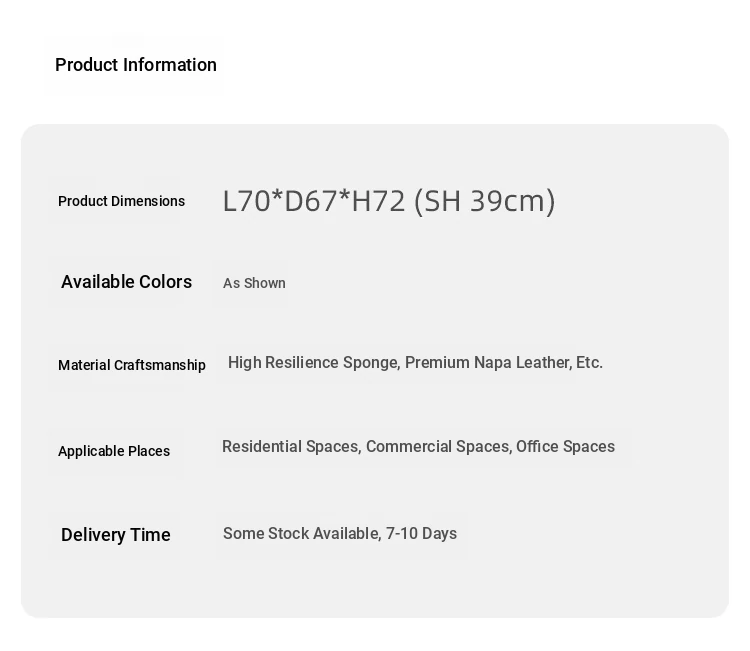Click the Delivery Time label
This screenshot has height=651, width=750.
tap(116, 535)
